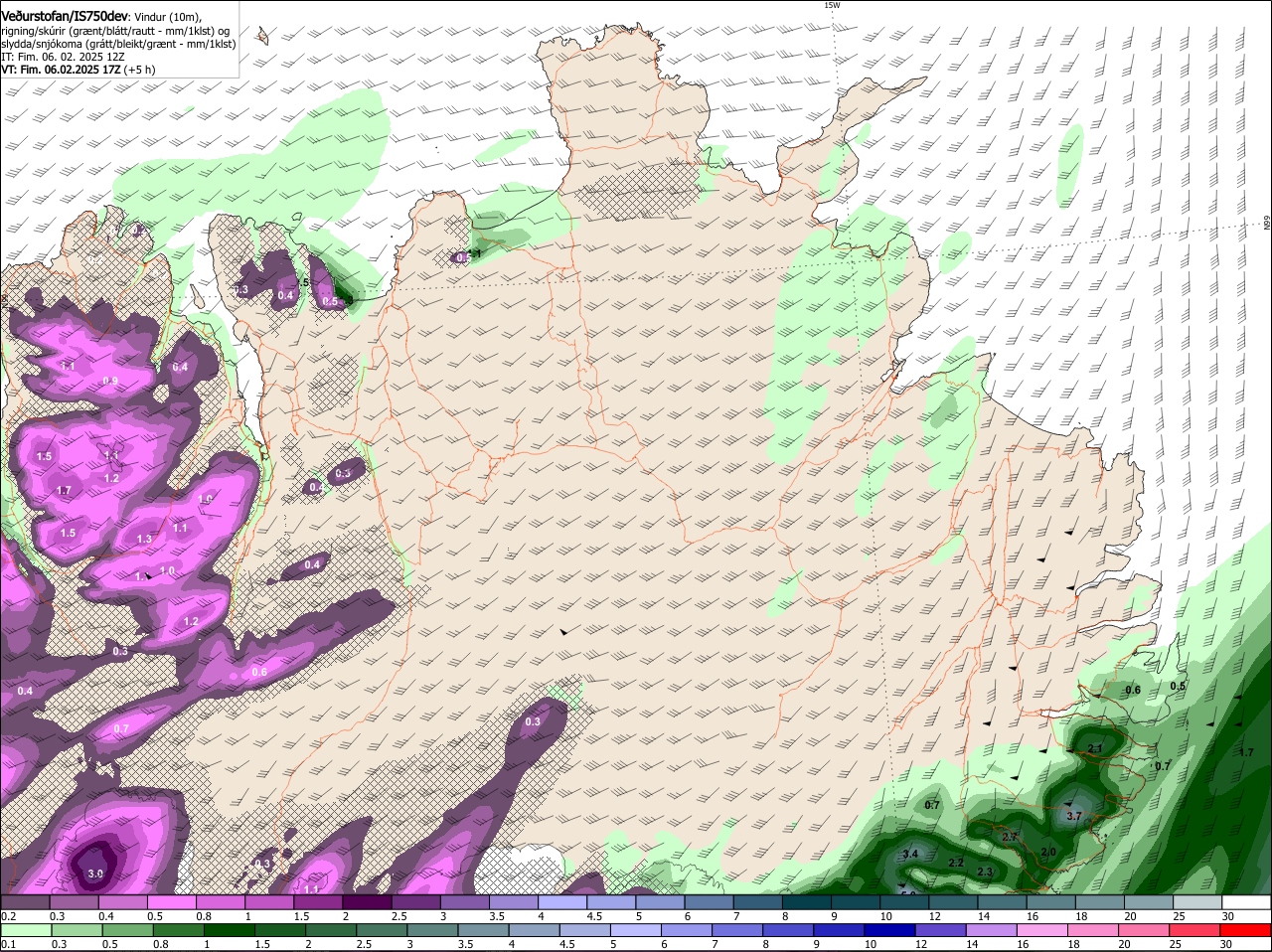The height and width of the screenshot is (952, 1272).
Task: Click the 3.7 precipitation value in the southeast
Action: click(1073, 816)
